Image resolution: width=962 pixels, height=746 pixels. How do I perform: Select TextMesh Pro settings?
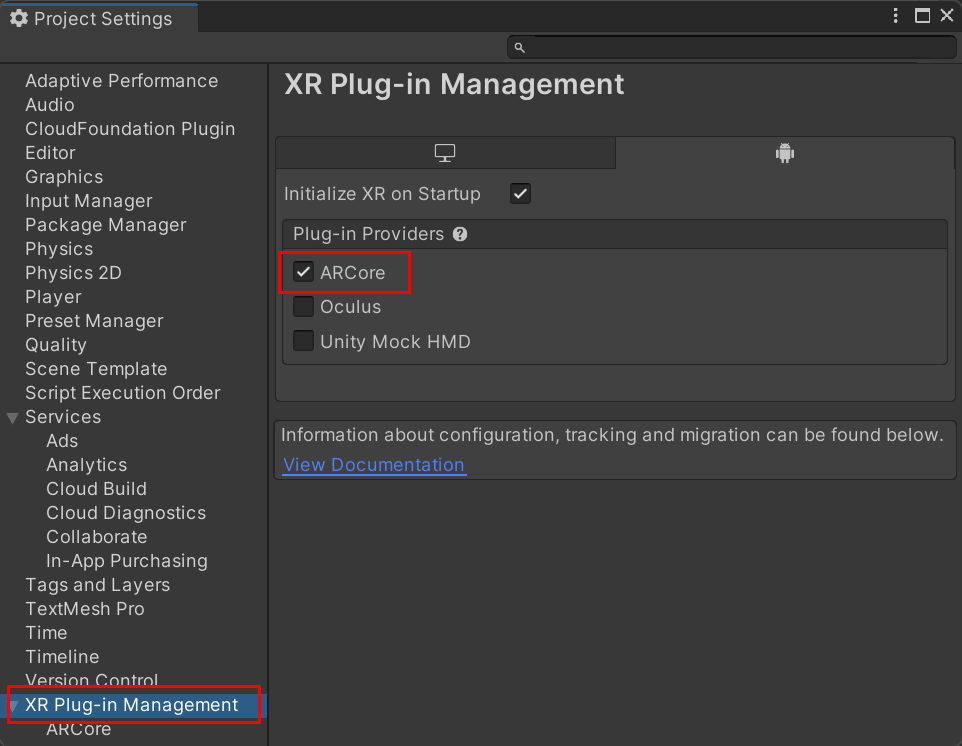point(85,609)
